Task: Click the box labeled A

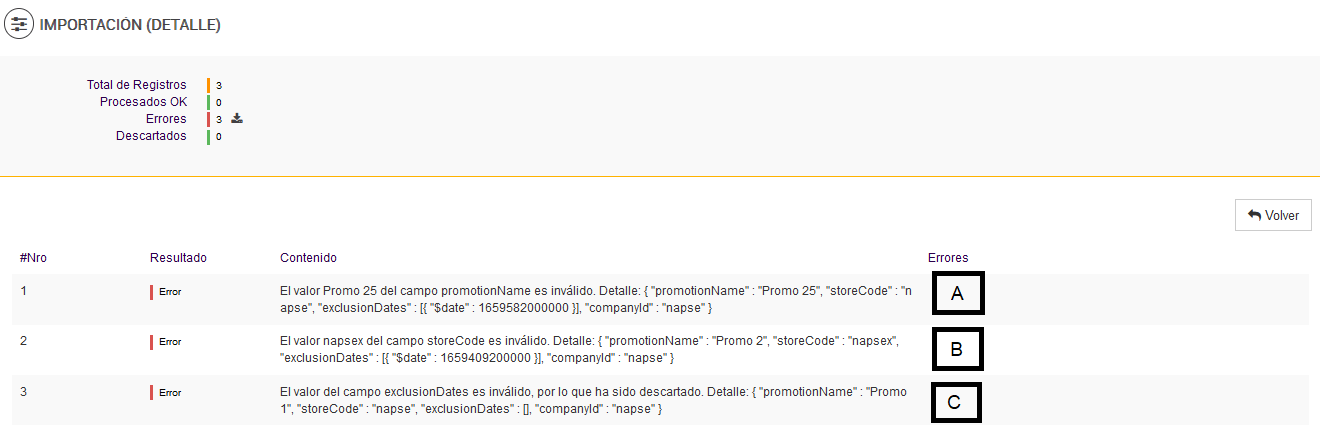Action: coord(957,293)
